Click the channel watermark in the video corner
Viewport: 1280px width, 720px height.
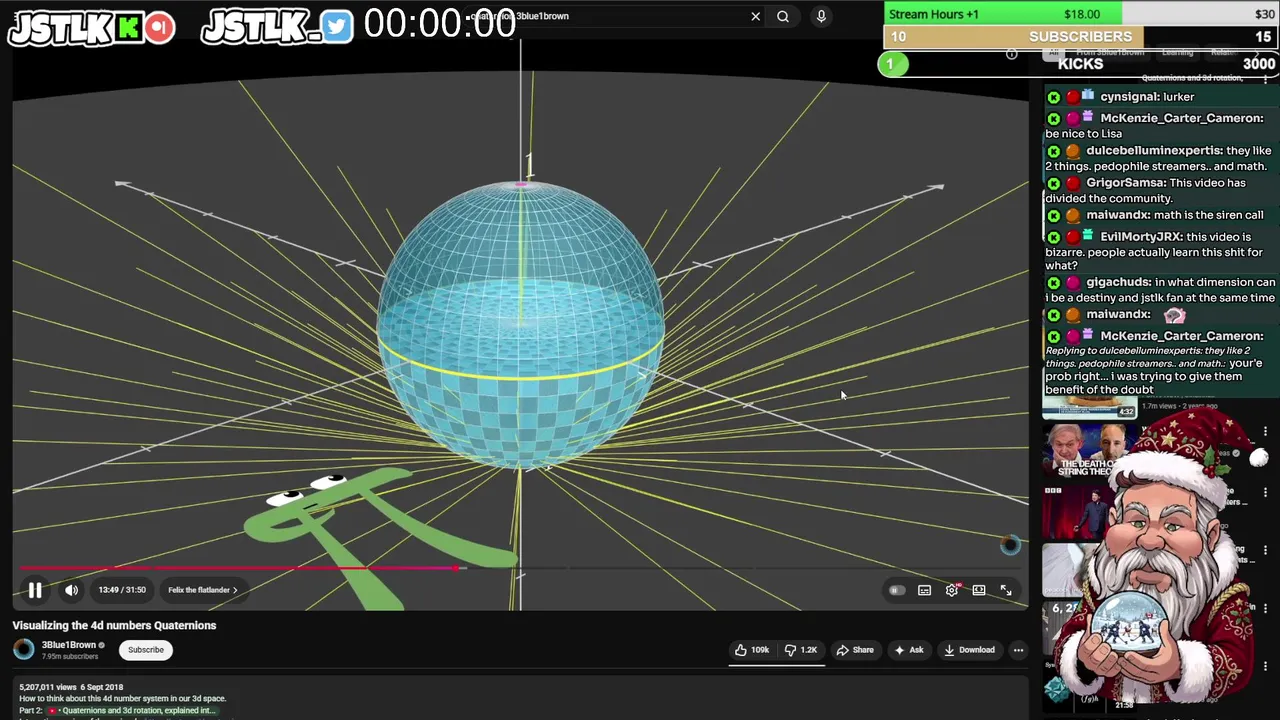(x=1010, y=544)
